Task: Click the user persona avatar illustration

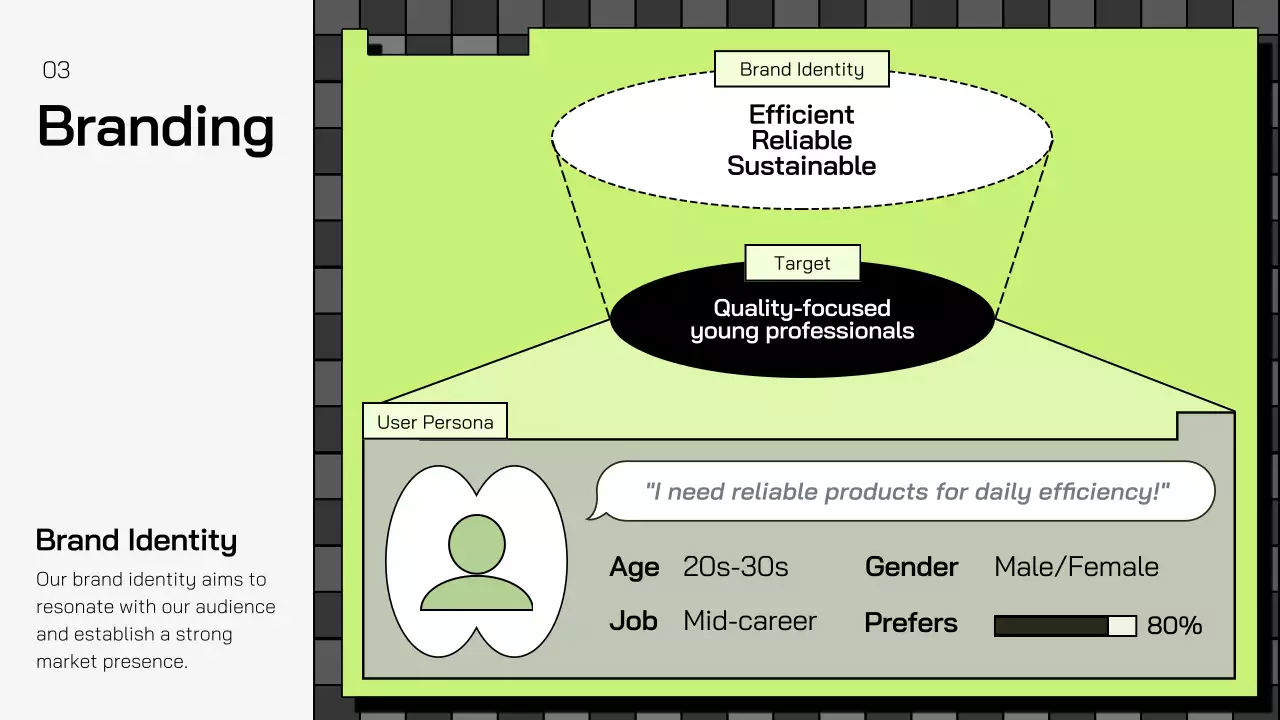Action: [x=477, y=560]
